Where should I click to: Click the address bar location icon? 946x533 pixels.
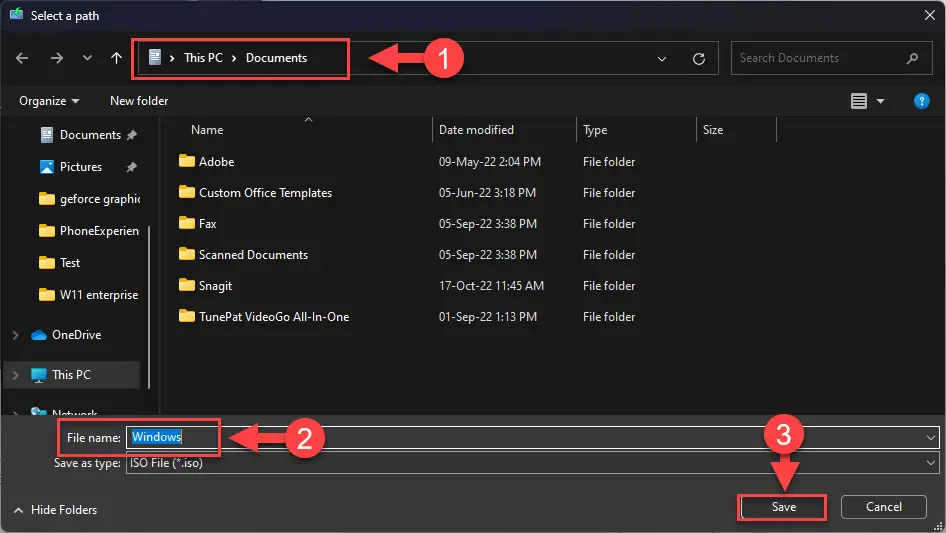(x=155, y=57)
